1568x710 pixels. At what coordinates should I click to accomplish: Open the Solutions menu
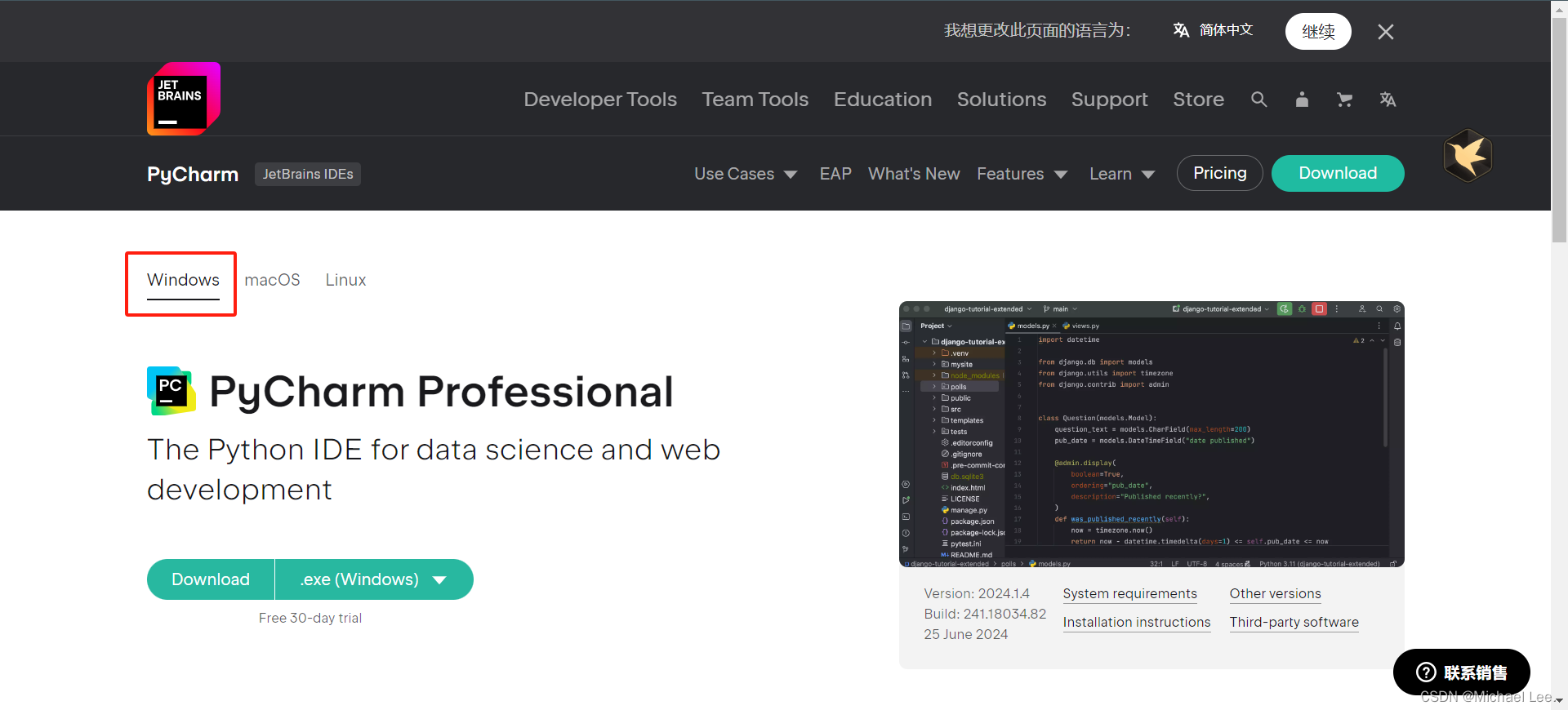(x=1001, y=100)
